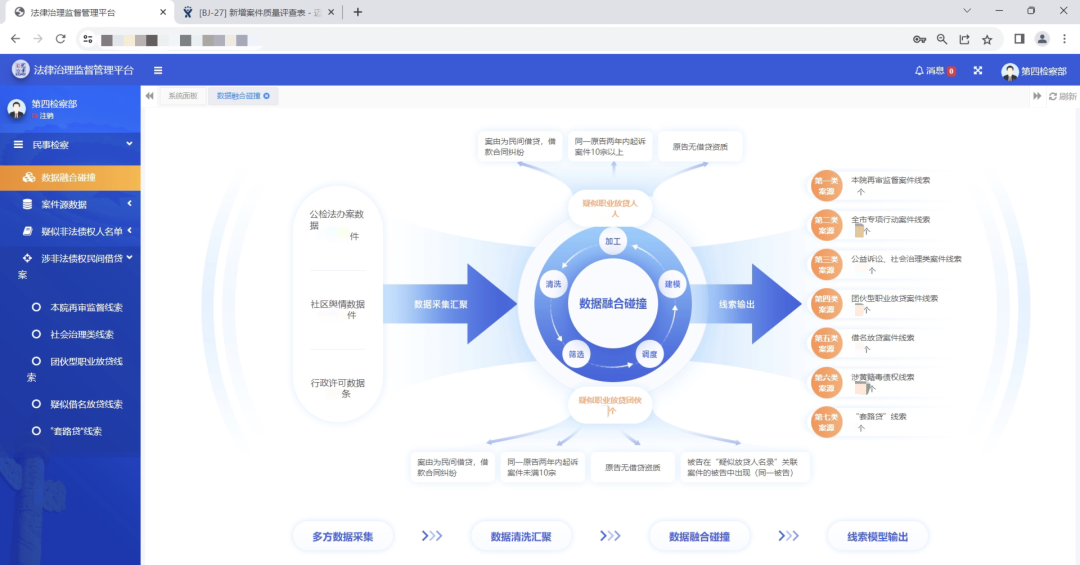Bookmark this page with star icon
The width and height of the screenshot is (1080, 565).
click(x=987, y=39)
